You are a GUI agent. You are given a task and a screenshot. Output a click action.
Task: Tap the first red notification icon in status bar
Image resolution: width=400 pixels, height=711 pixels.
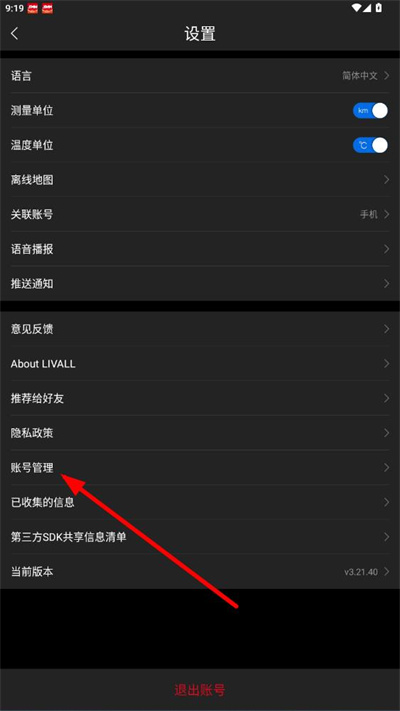[33, 8]
